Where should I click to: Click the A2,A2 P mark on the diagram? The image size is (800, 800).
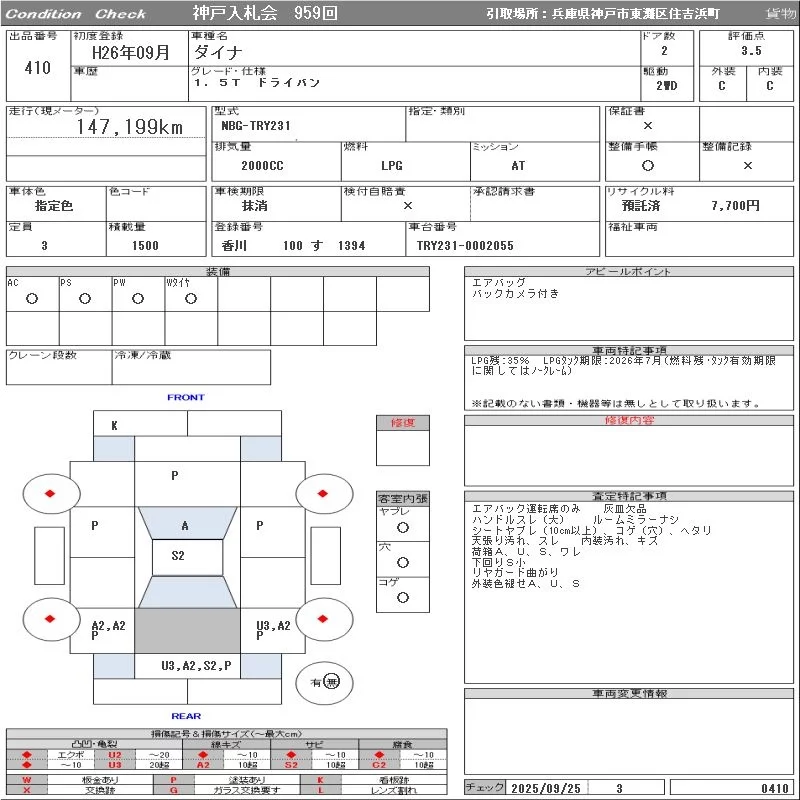(x=108, y=630)
